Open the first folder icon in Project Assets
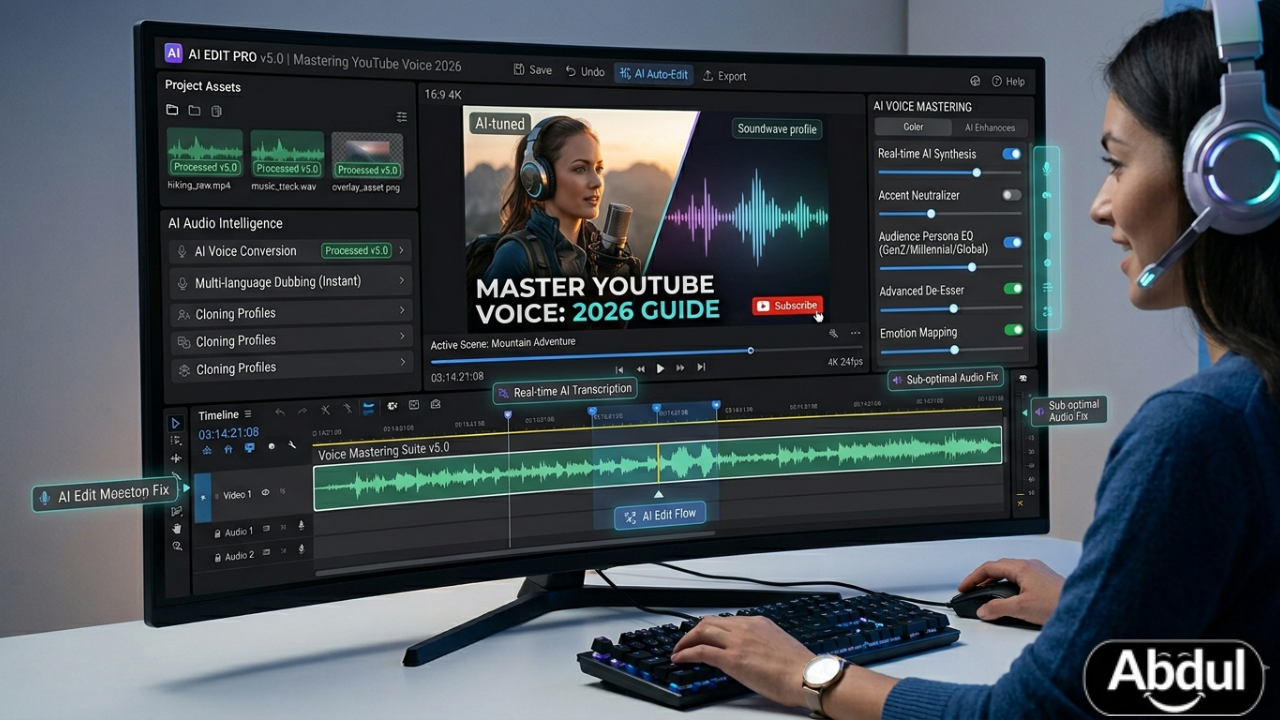 click(x=172, y=110)
